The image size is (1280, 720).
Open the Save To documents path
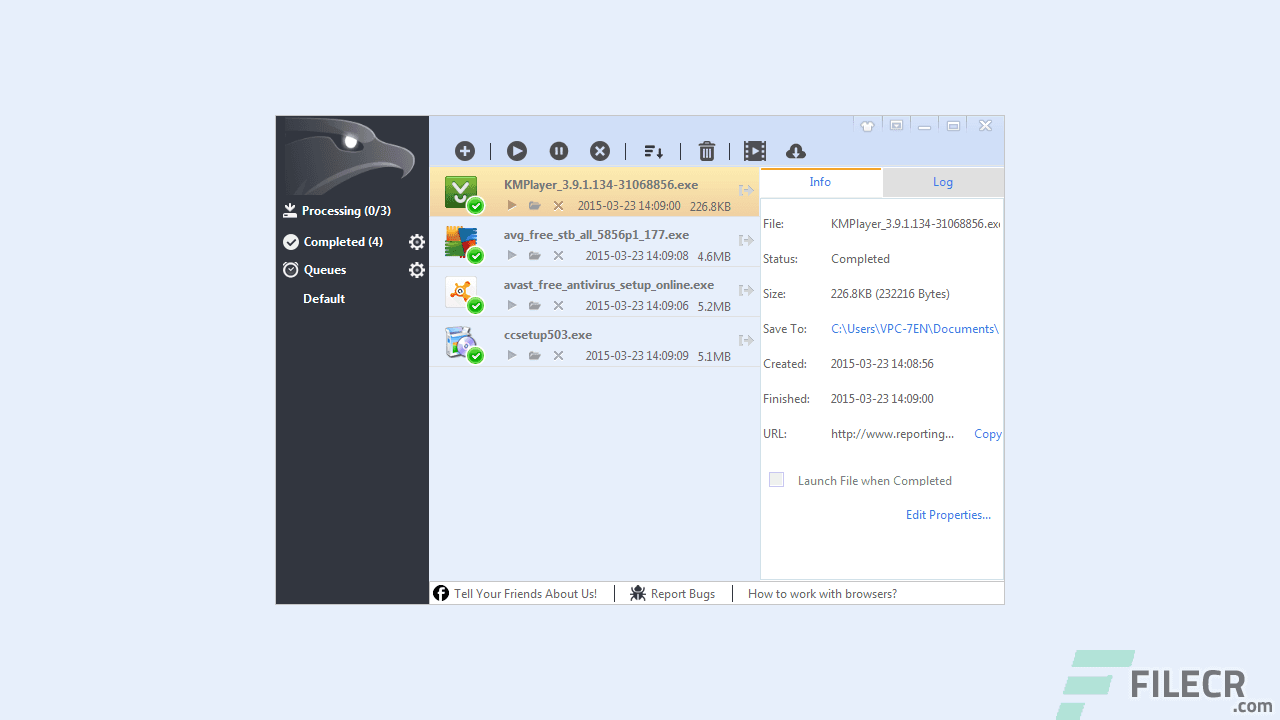click(x=913, y=328)
